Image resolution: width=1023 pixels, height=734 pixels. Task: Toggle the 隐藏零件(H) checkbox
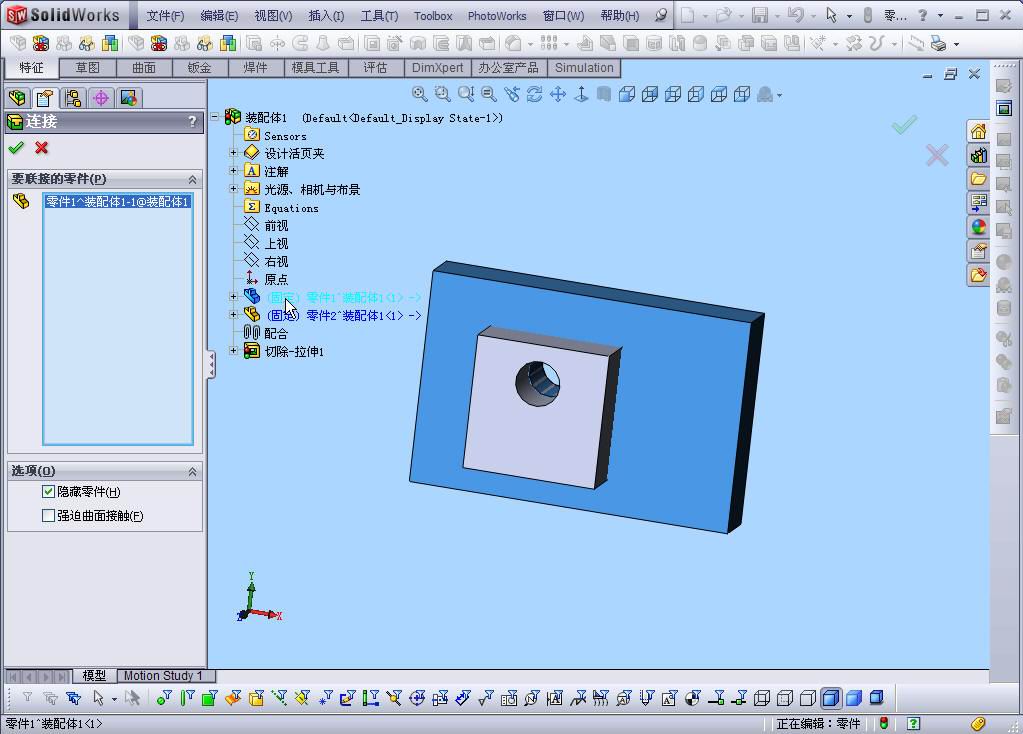(x=48, y=492)
